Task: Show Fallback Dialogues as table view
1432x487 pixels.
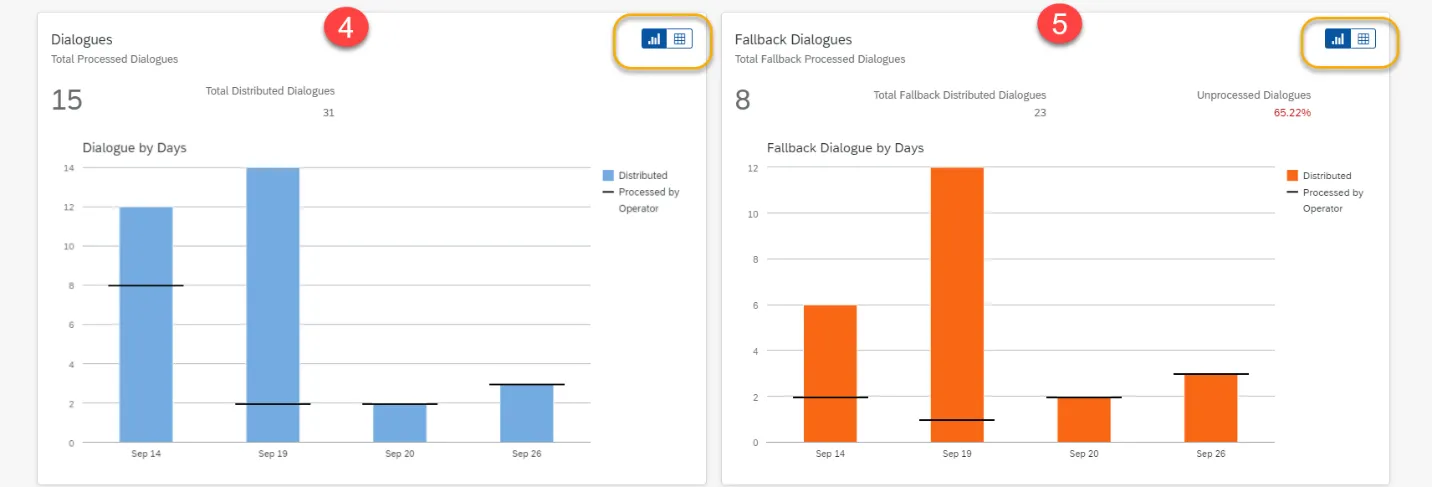Action: pos(1363,39)
